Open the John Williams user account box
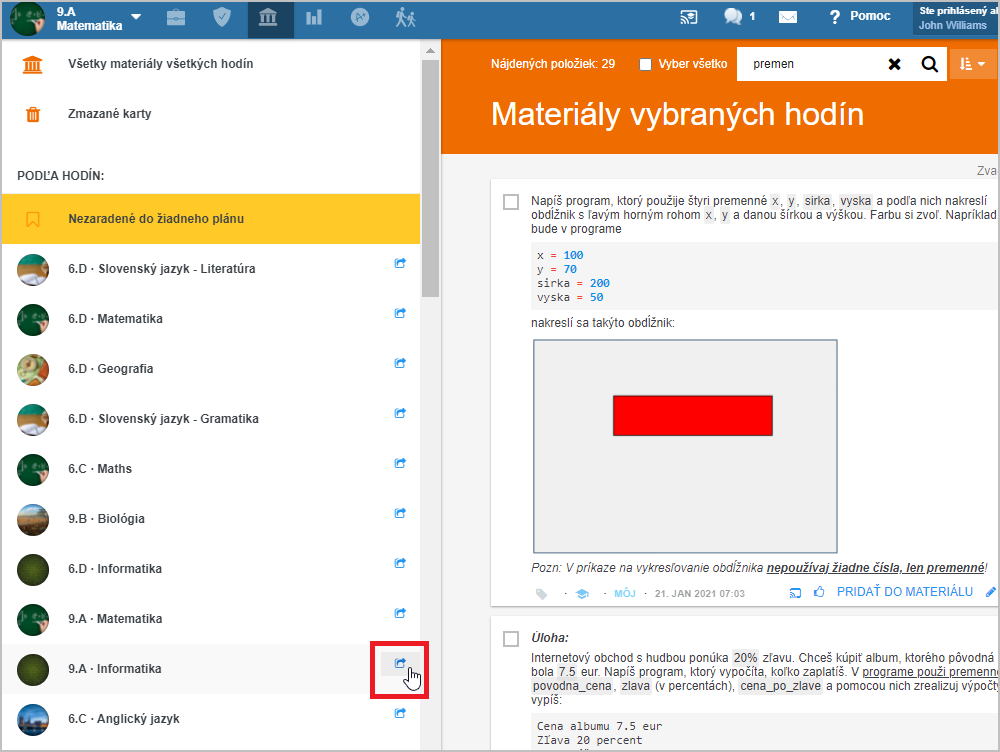This screenshot has width=1000, height=752. pos(955,18)
